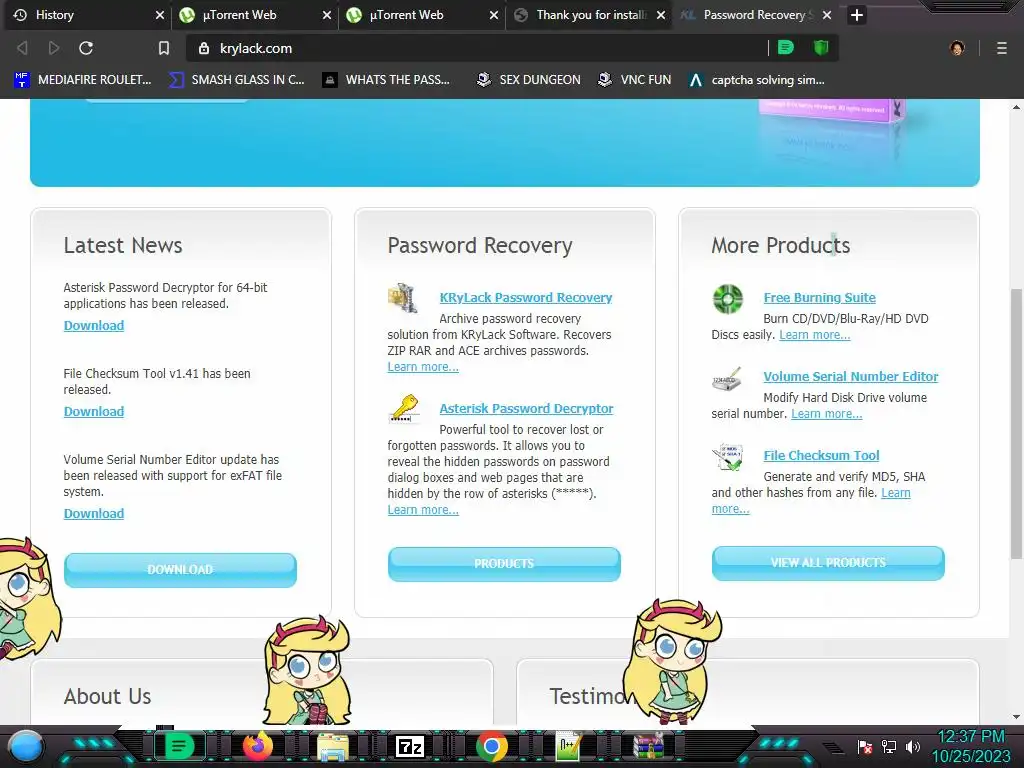Open the green reader extension icon in the address bar
1024x768 pixels.
pos(786,47)
